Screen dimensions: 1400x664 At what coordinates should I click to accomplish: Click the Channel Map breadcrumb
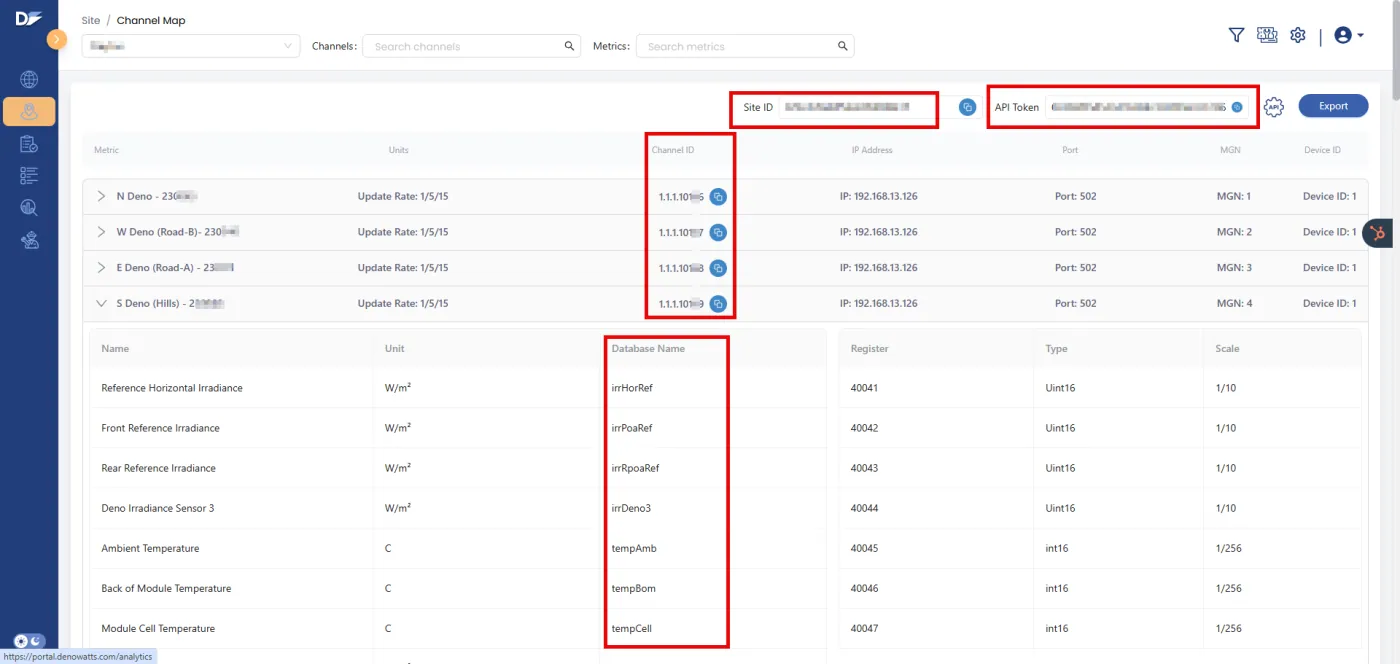(151, 20)
